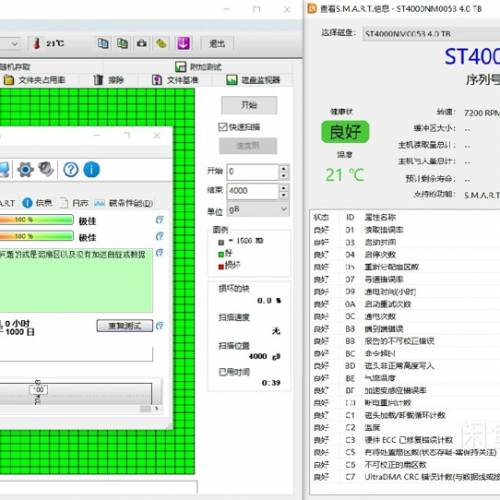Screen dimensions: 500x500
Task: Click the 重复测试 repeat test button
Action: pos(125,326)
